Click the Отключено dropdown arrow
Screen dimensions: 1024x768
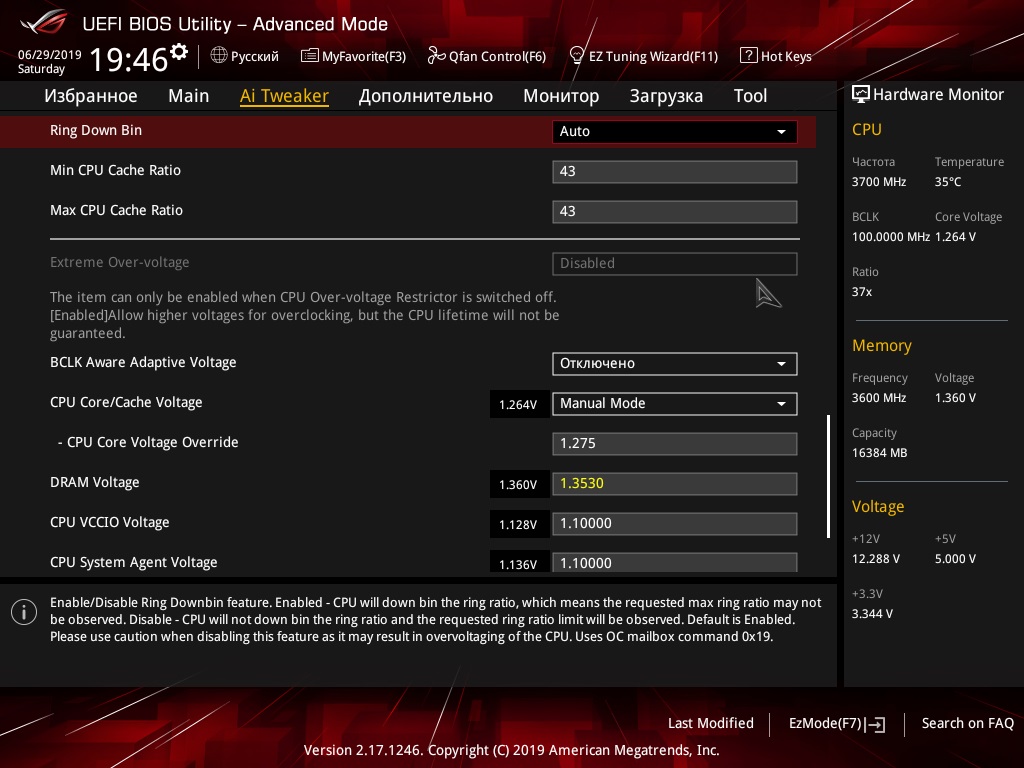click(781, 364)
